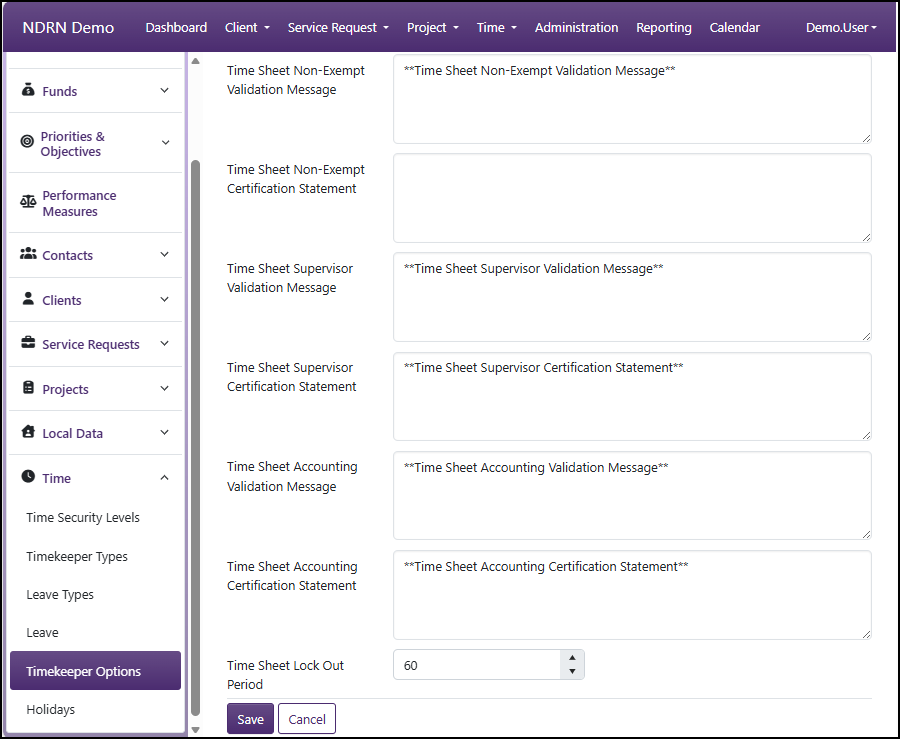Expand the Local Data section chevron
Image resolution: width=900 pixels, height=739 pixels.
pyautogui.click(x=164, y=432)
